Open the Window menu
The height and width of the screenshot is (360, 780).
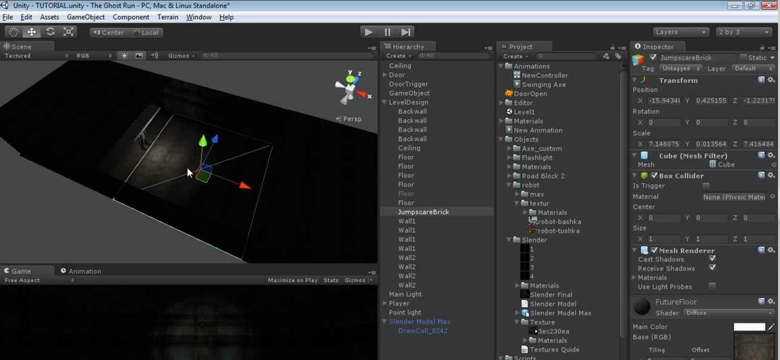[199, 17]
